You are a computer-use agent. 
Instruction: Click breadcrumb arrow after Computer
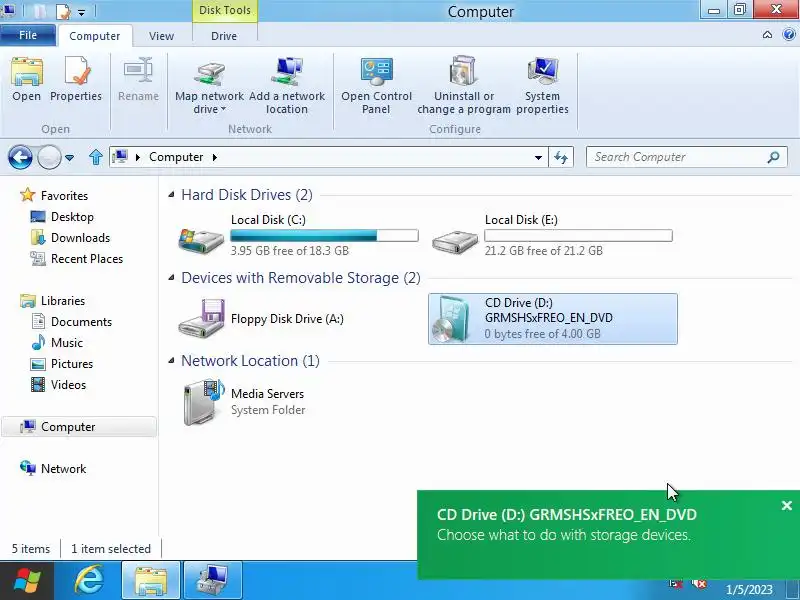click(x=214, y=157)
